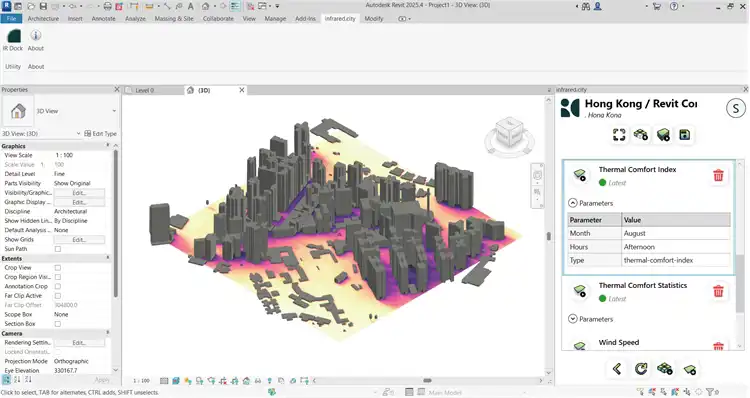Click Edit button for Graphic Display Options

(79, 202)
